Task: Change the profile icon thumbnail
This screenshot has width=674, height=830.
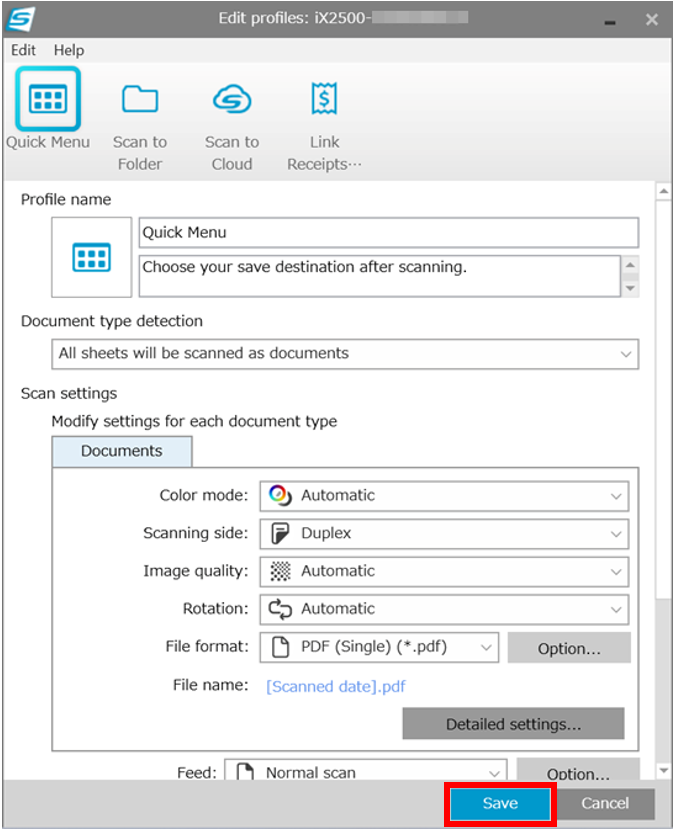Action: coord(92,257)
